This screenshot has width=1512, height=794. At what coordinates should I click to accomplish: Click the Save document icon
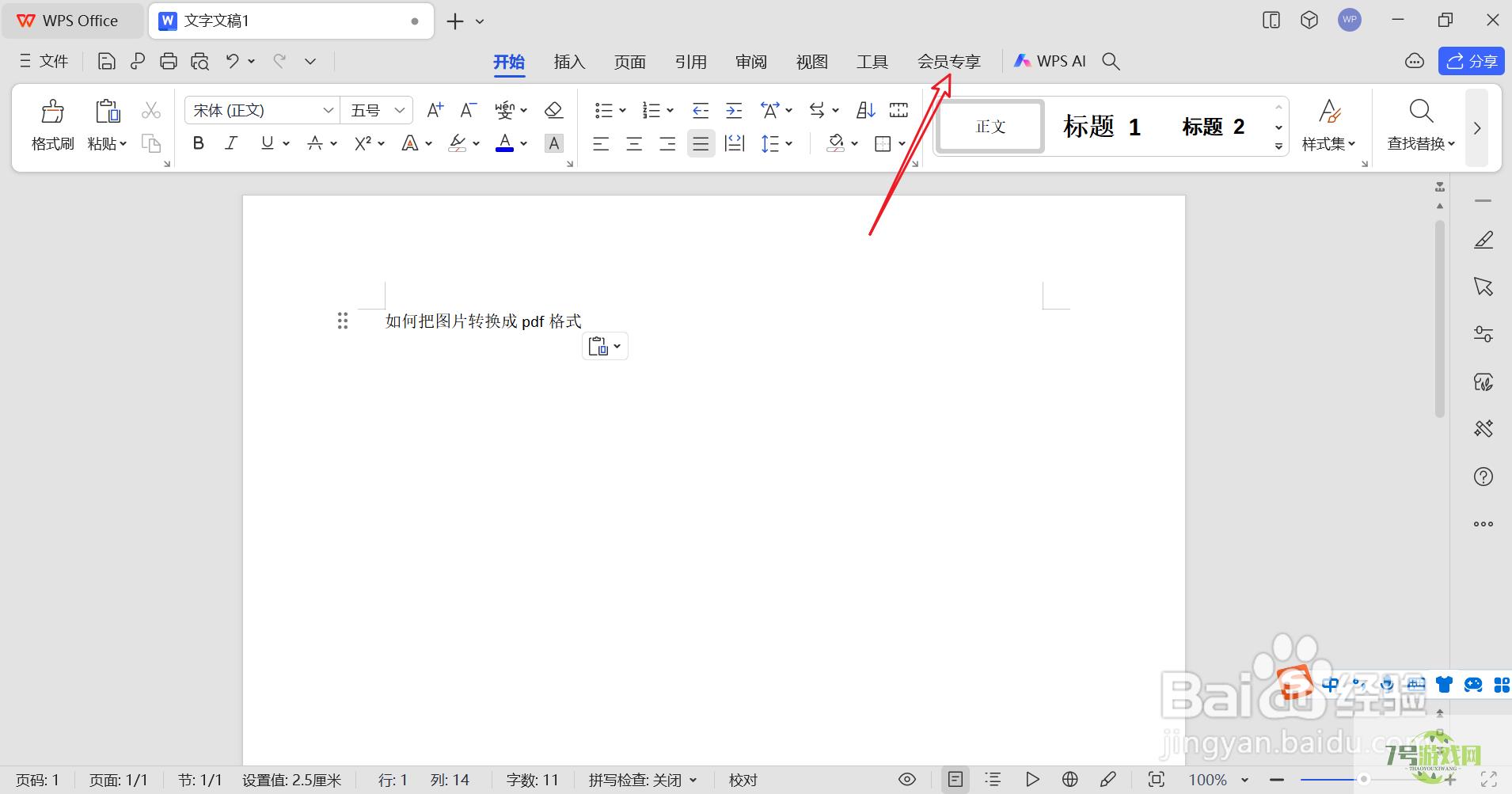pos(107,62)
